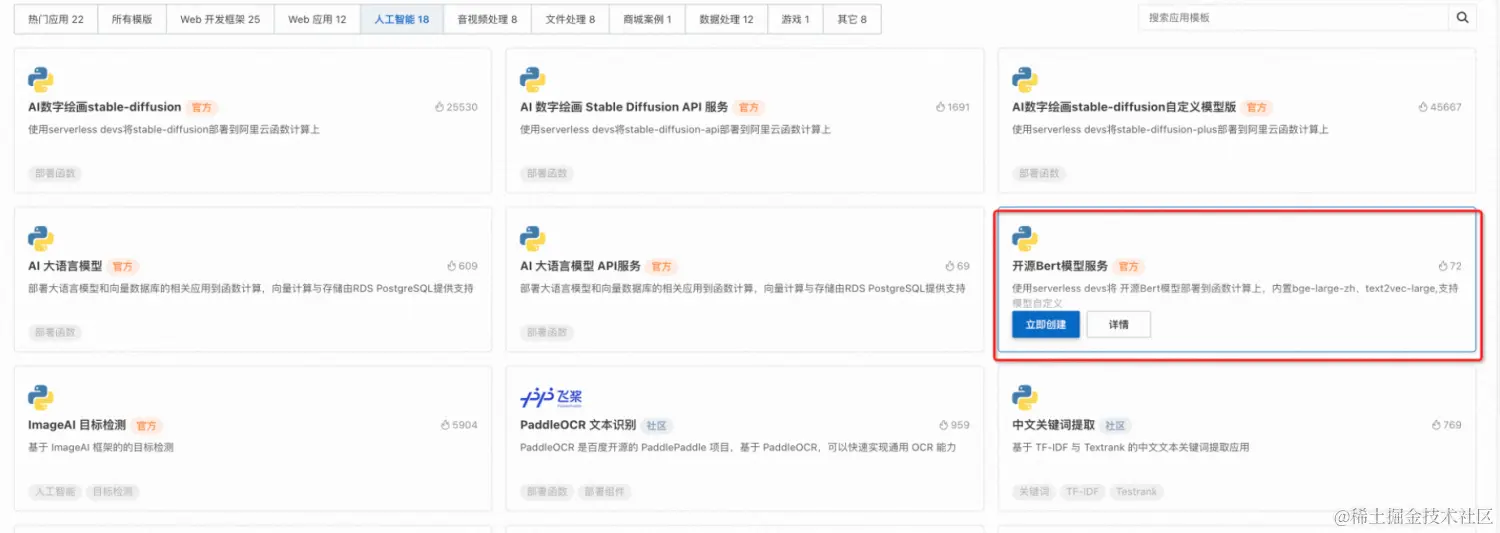Open PaddleOCR 文本识别 title
This screenshot has width=1500, height=533.
point(578,425)
